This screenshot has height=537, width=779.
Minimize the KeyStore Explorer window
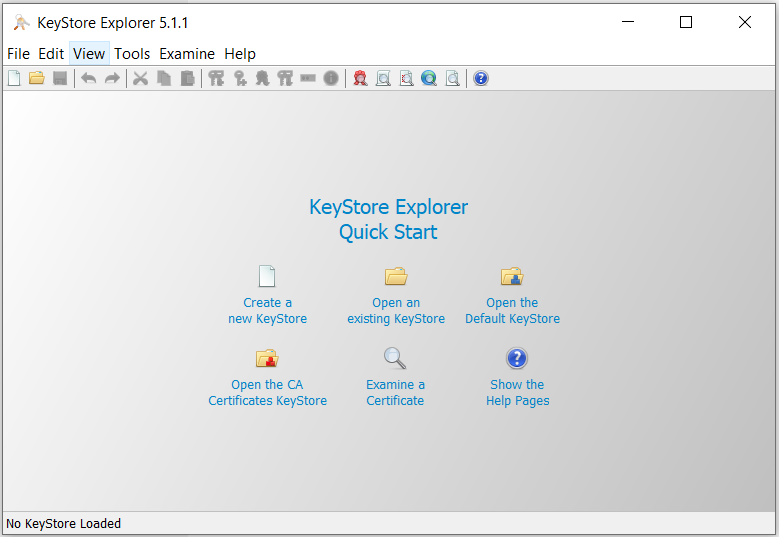click(628, 22)
